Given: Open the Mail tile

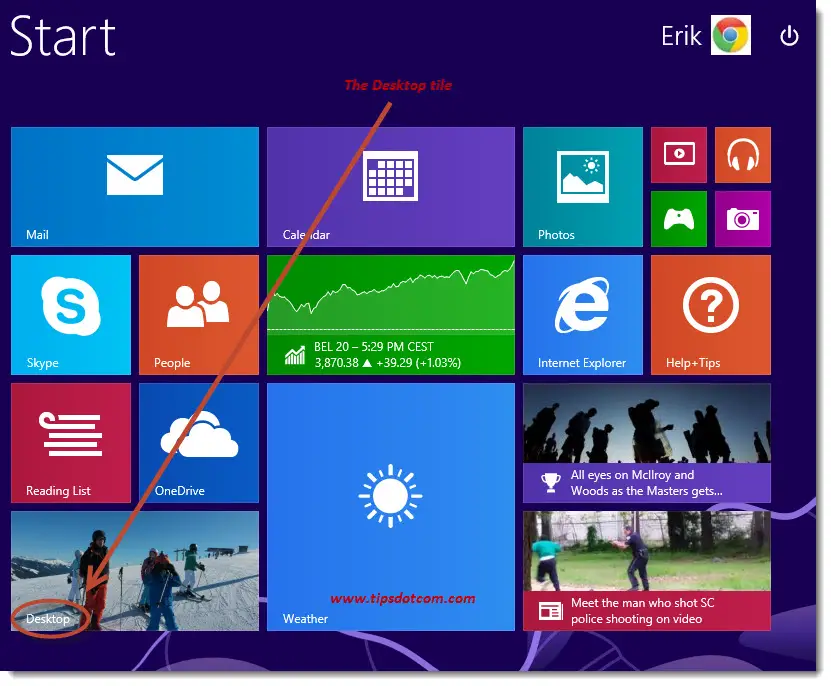Looking at the screenshot, I should 135,187.
